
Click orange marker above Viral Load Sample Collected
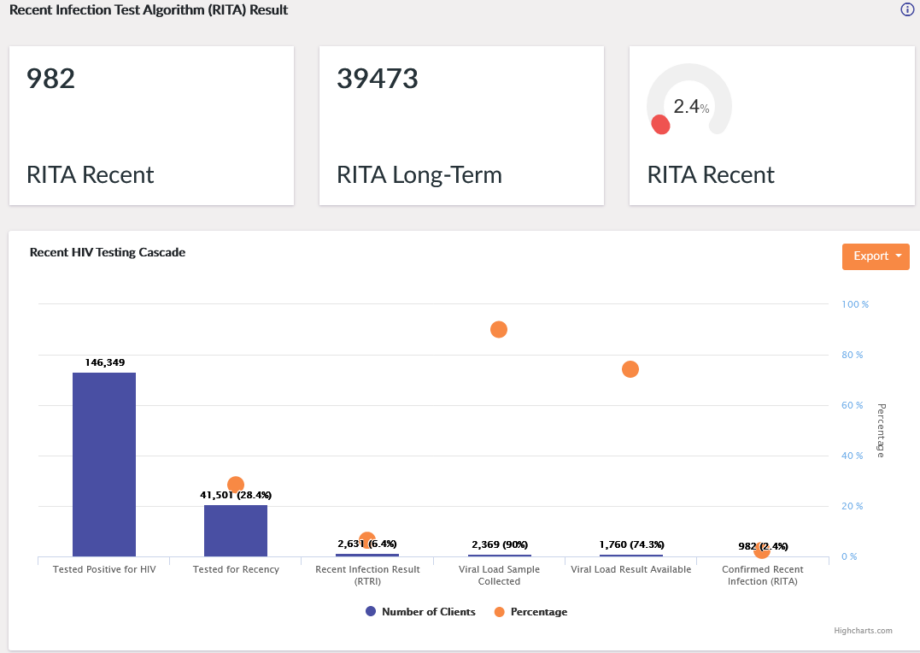click(498, 330)
